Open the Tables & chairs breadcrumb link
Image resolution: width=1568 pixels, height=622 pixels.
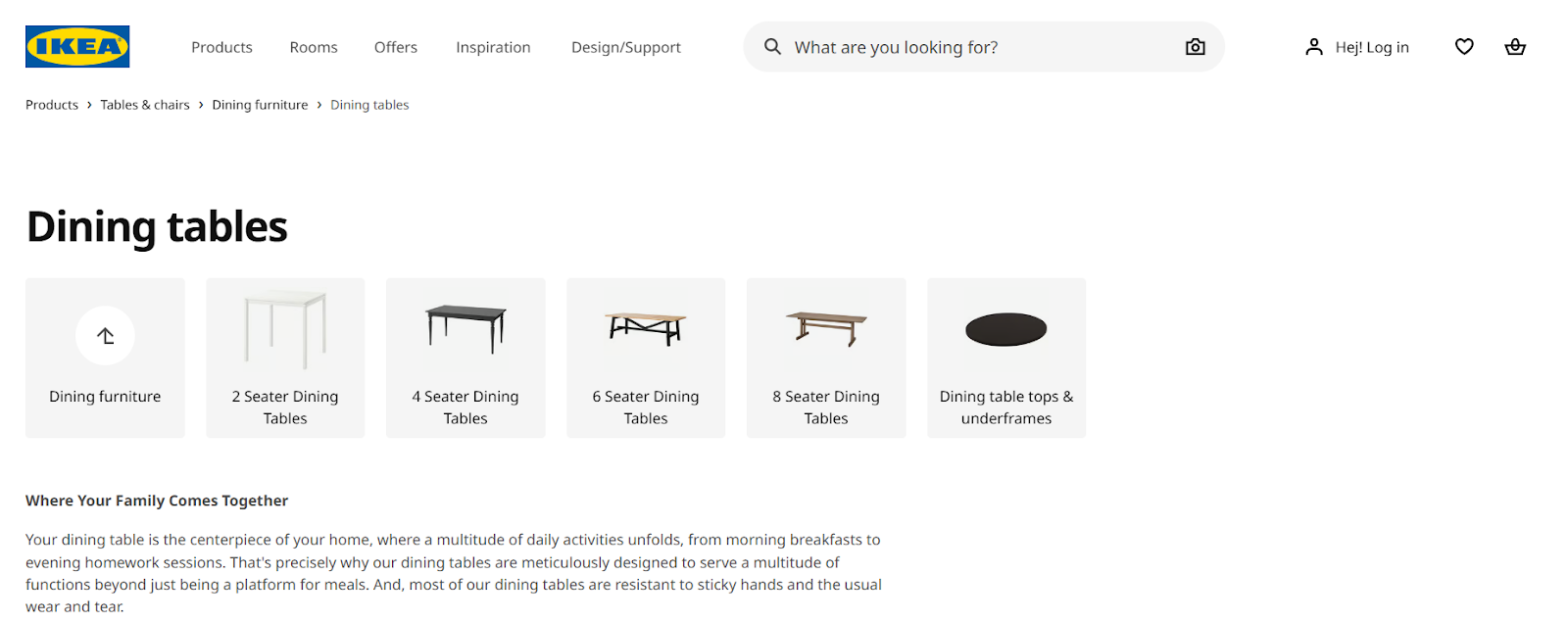tap(144, 104)
